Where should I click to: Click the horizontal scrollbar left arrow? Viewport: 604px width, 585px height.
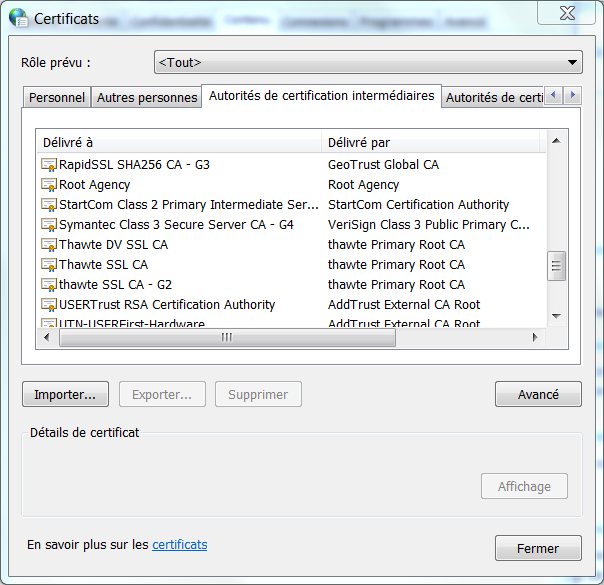(x=47, y=338)
